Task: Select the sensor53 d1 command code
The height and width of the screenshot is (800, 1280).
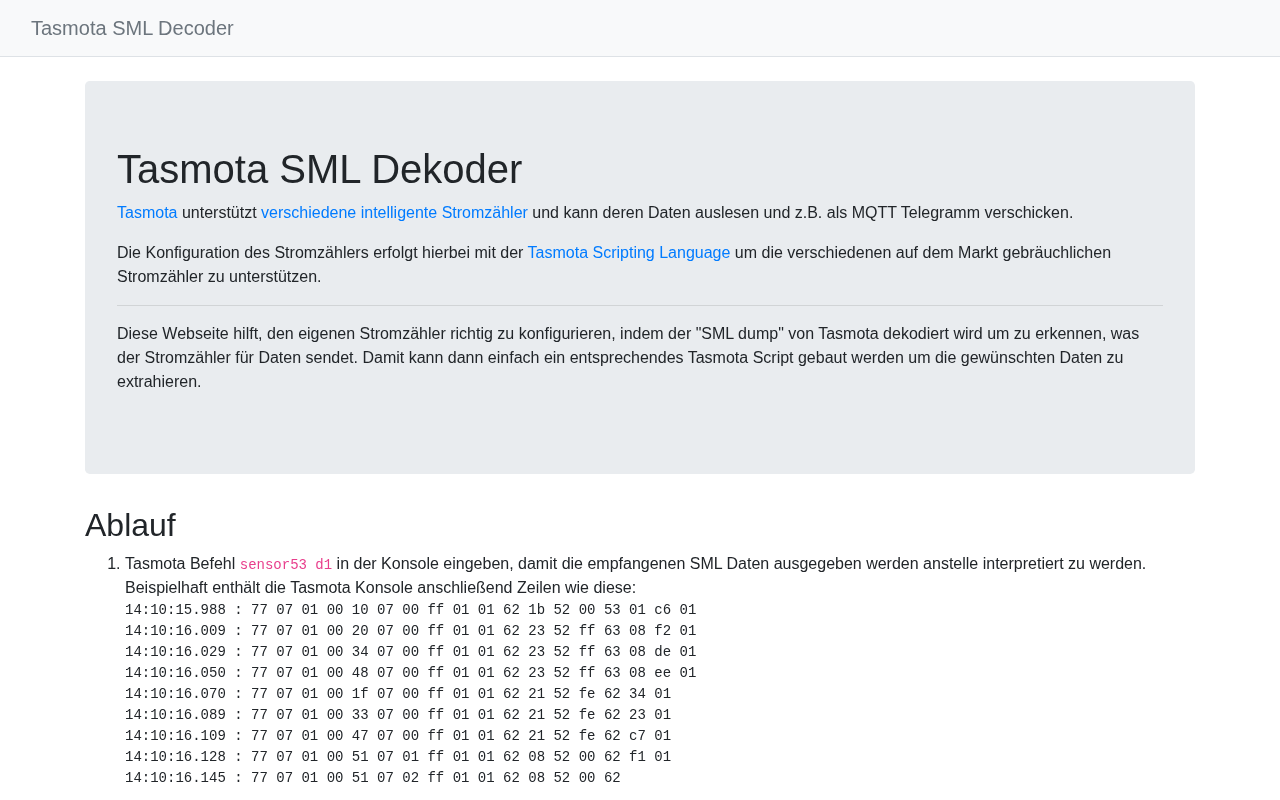Action: point(286,565)
